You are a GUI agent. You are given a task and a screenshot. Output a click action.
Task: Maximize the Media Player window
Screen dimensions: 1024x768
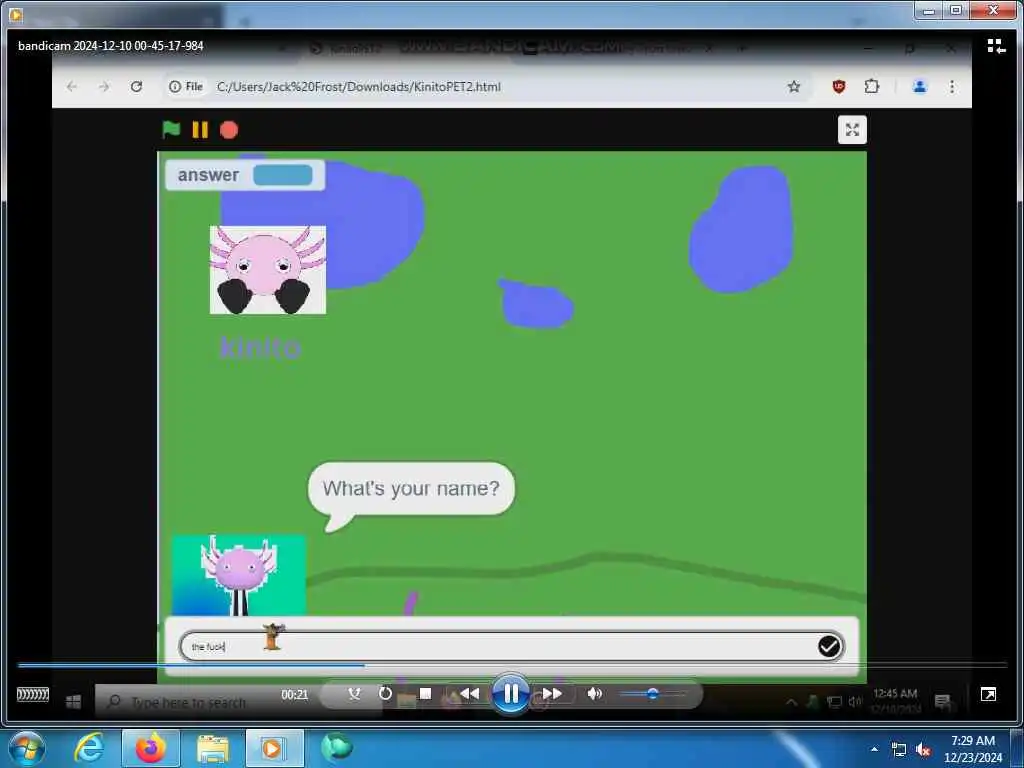click(955, 10)
